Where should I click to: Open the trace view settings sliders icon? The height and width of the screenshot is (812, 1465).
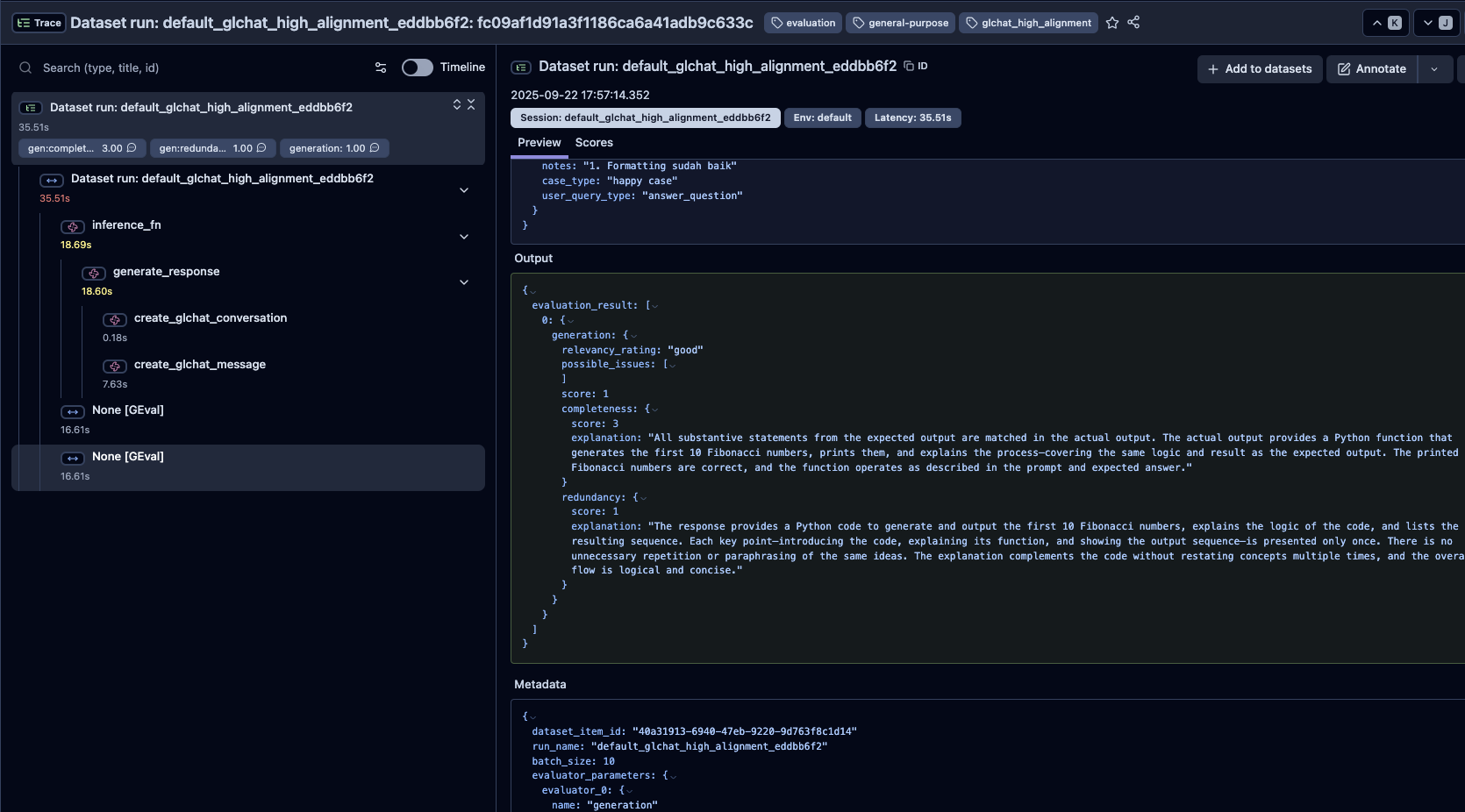[381, 68]
